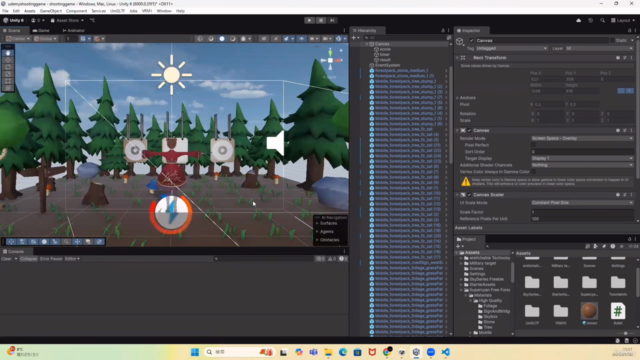Open the UniGLTF menu

coord(117,11)
